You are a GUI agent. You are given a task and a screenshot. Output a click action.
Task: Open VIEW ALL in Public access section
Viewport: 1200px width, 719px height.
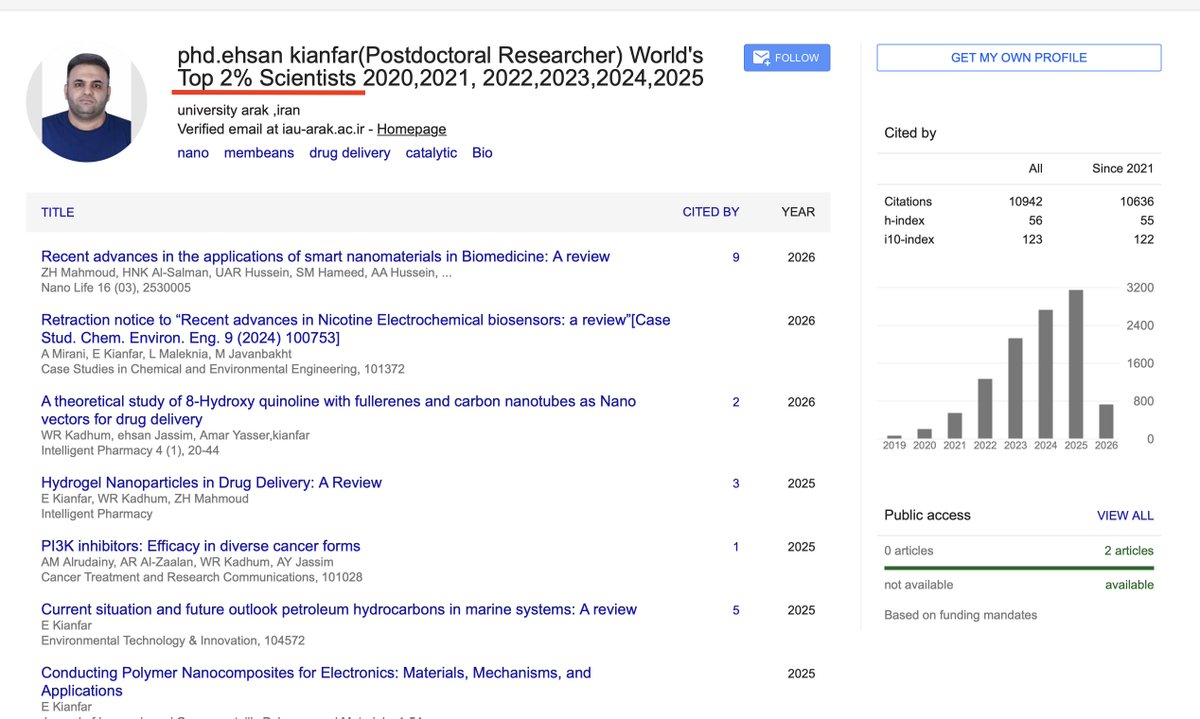point(1125,515)
